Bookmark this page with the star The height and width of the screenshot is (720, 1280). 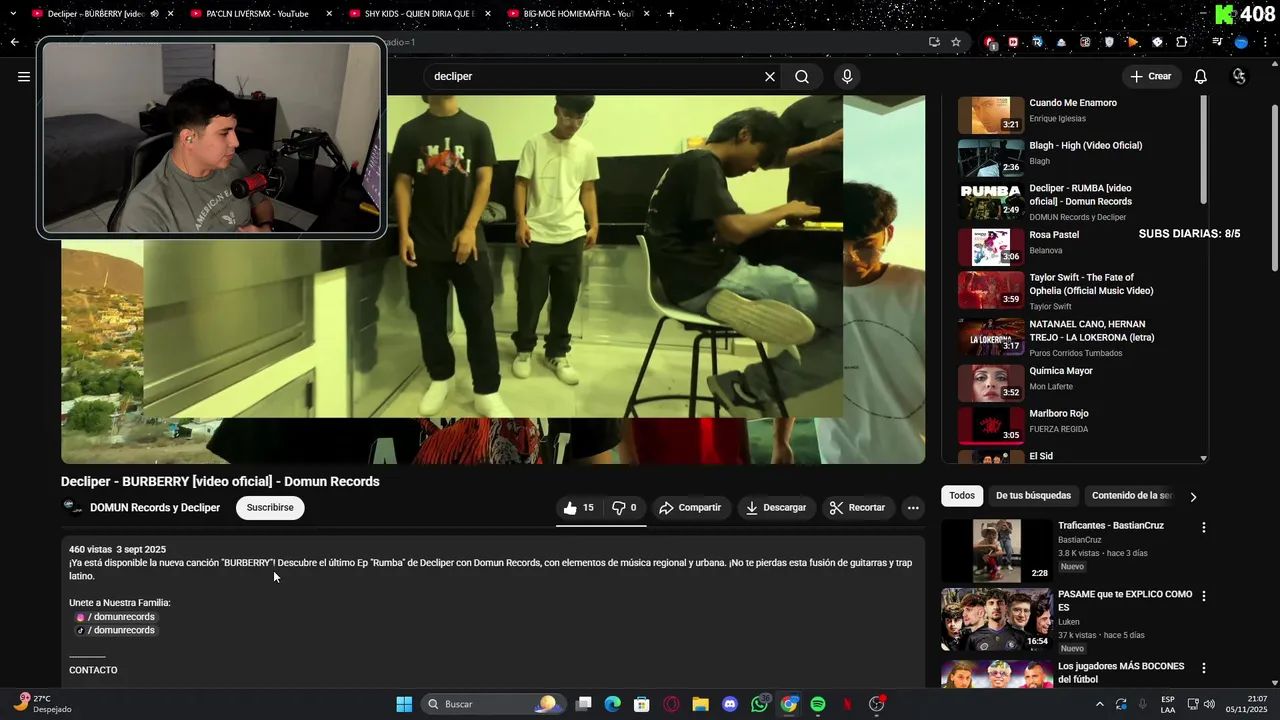tap(956, 42)
